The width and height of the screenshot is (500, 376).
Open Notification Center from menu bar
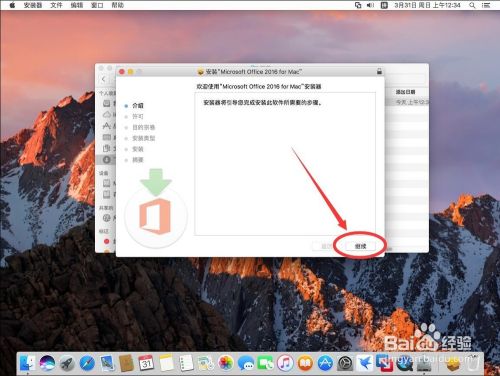486,5
